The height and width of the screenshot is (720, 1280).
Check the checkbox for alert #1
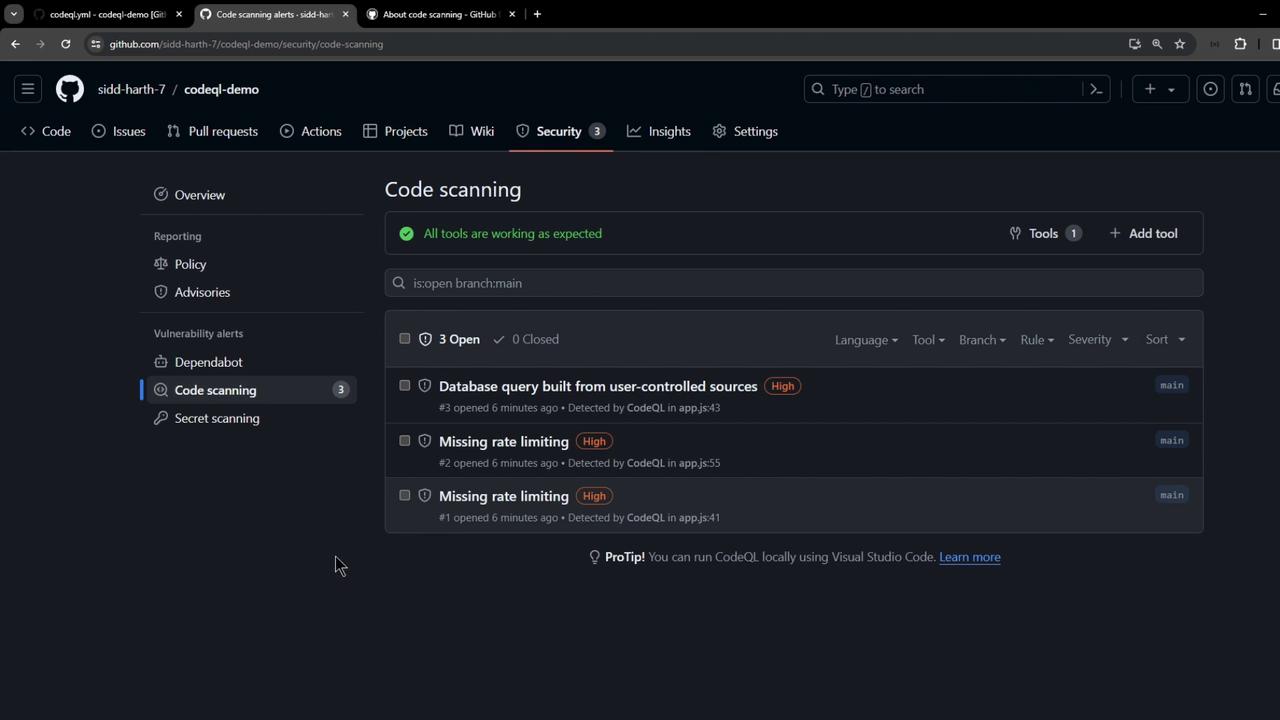pyautogui.click(x=405, y=495)
